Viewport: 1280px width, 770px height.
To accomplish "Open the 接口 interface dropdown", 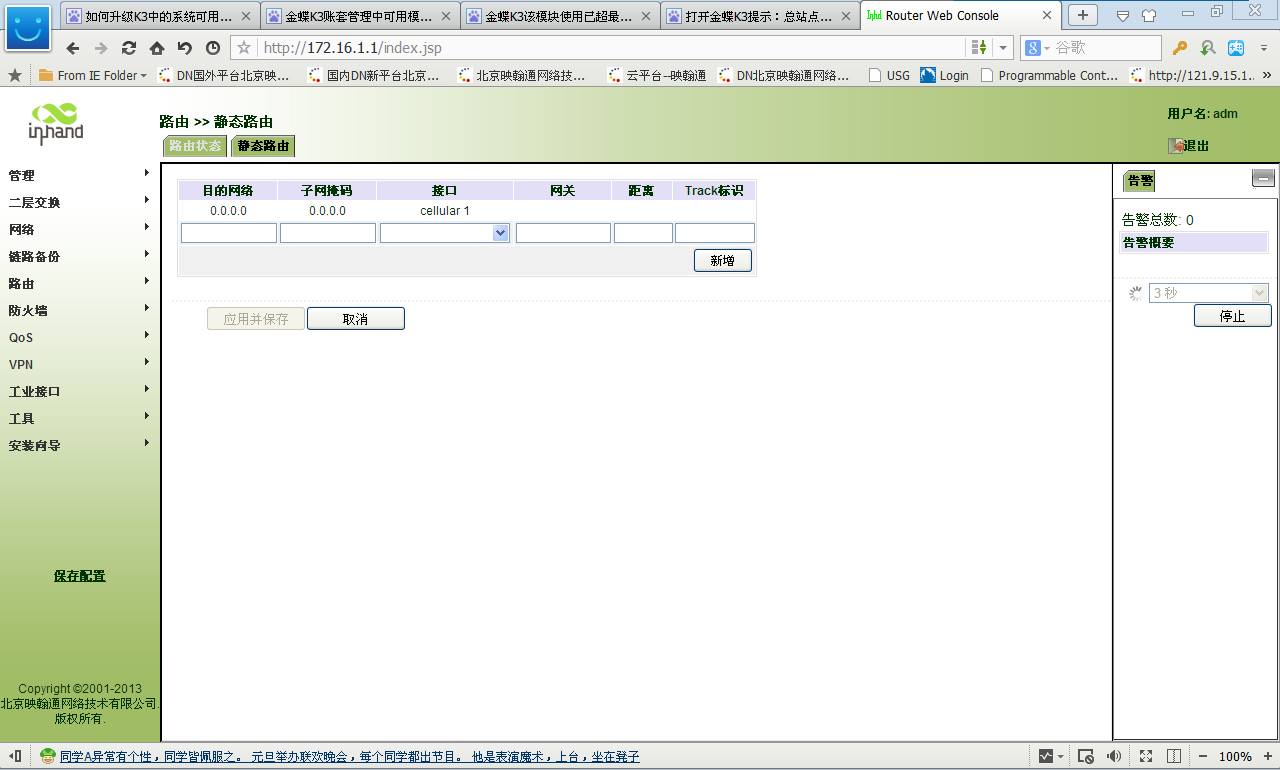I will pos(445,233).
